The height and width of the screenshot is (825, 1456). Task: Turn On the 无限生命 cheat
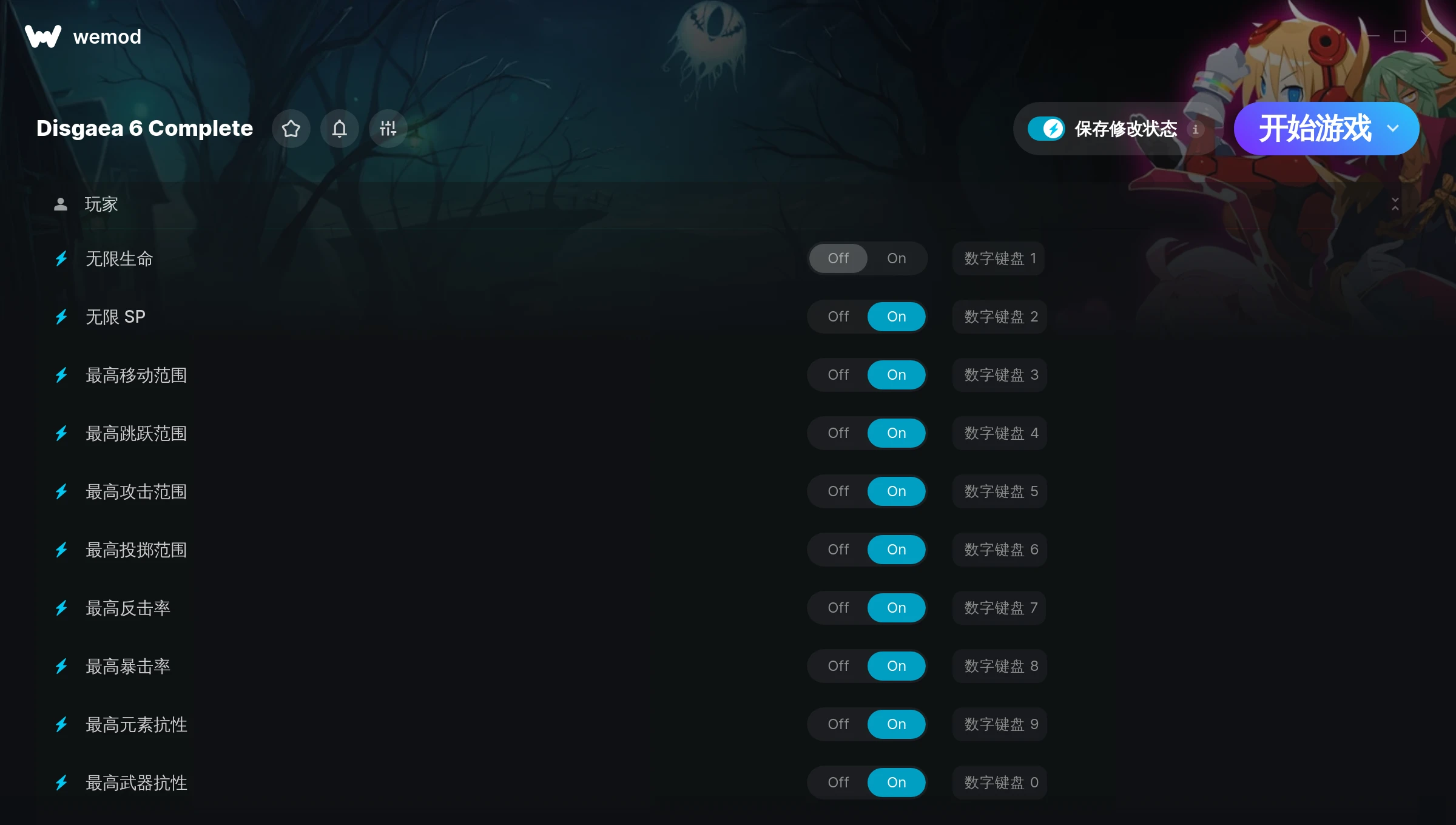click(x=896, y=258)
